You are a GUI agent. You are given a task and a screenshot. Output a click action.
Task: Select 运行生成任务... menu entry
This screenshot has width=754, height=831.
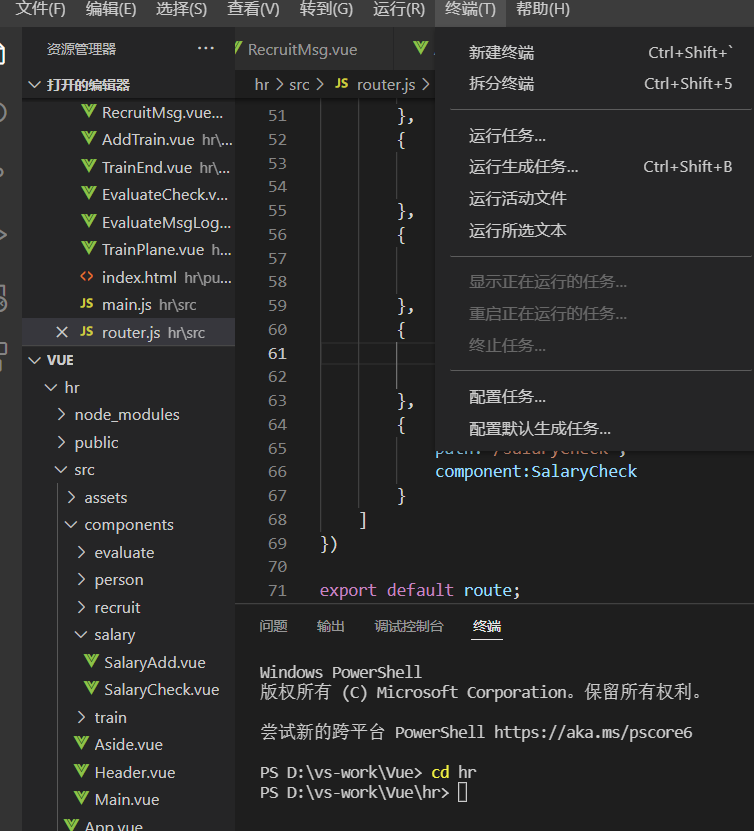tap(601, 167)
